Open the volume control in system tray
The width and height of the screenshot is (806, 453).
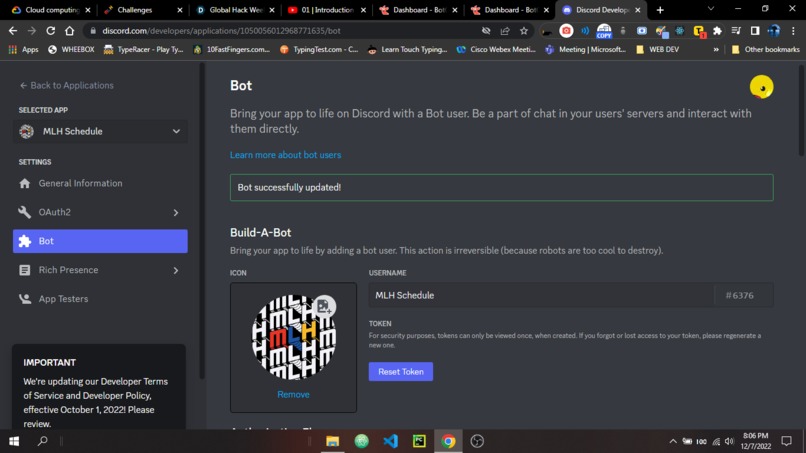click(729, 441)
